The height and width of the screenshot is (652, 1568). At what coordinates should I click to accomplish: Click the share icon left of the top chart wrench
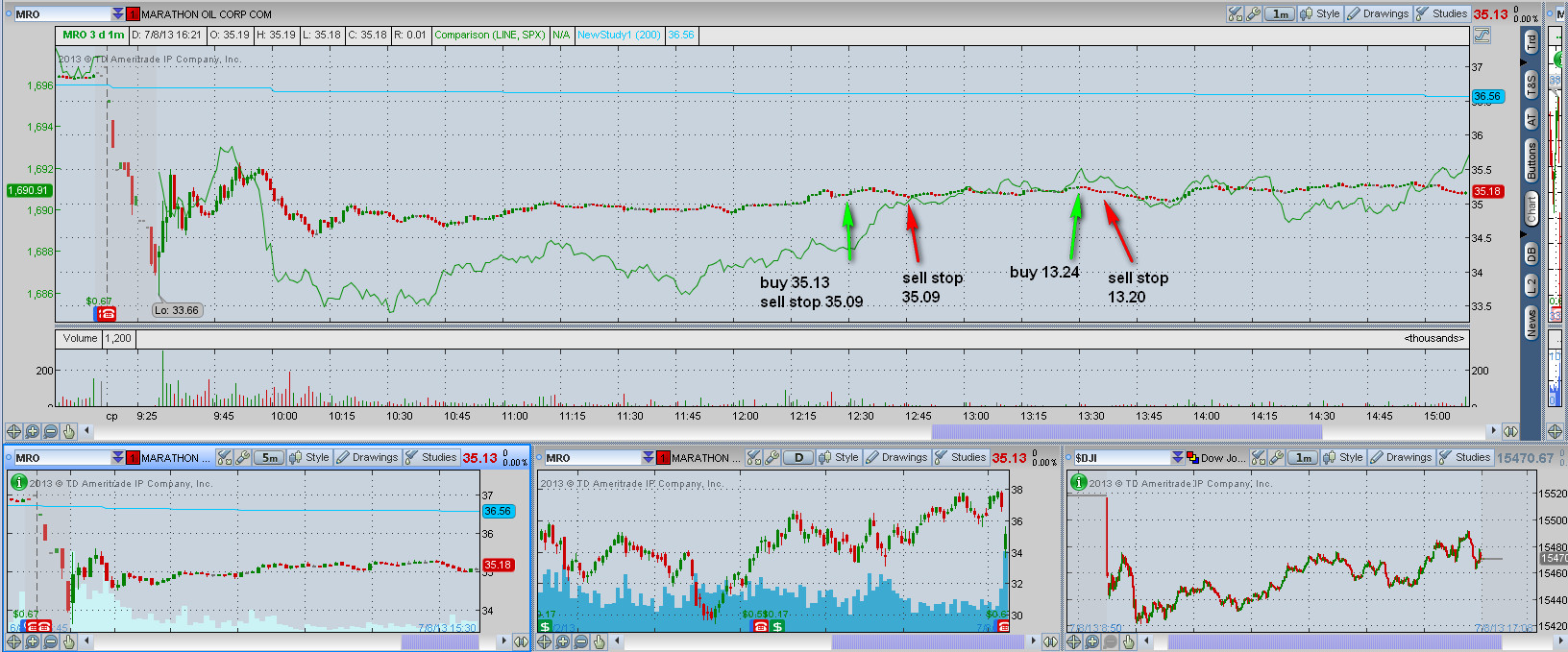click(1236, 14)
